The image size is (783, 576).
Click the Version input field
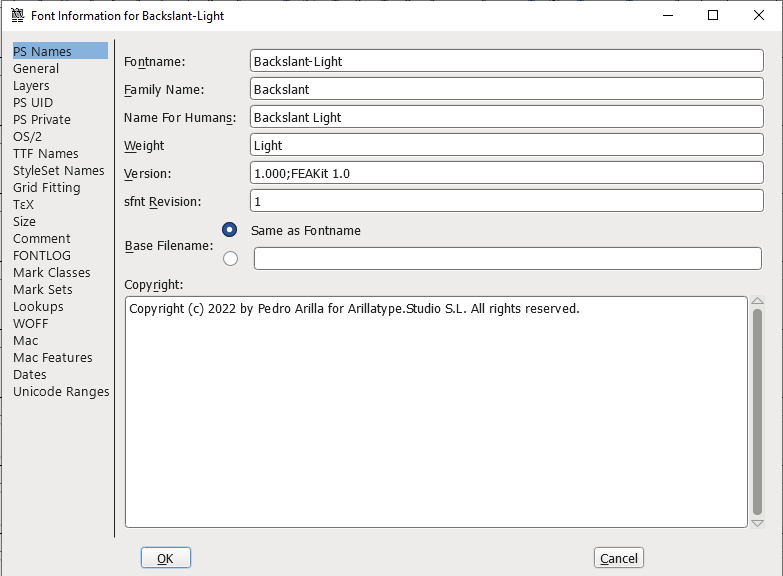pos(506,173)
